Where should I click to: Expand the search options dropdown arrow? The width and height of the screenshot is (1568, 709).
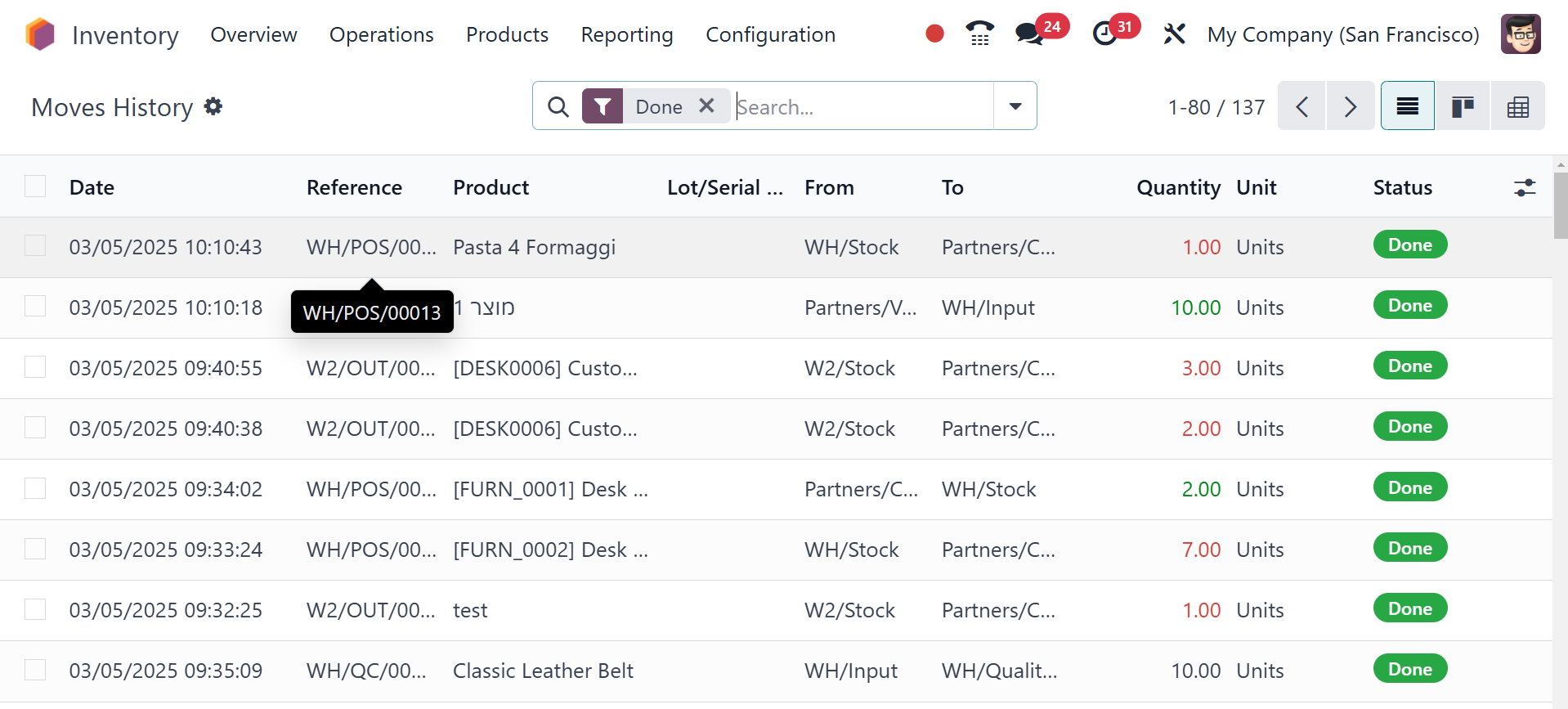click(1015, 106)
